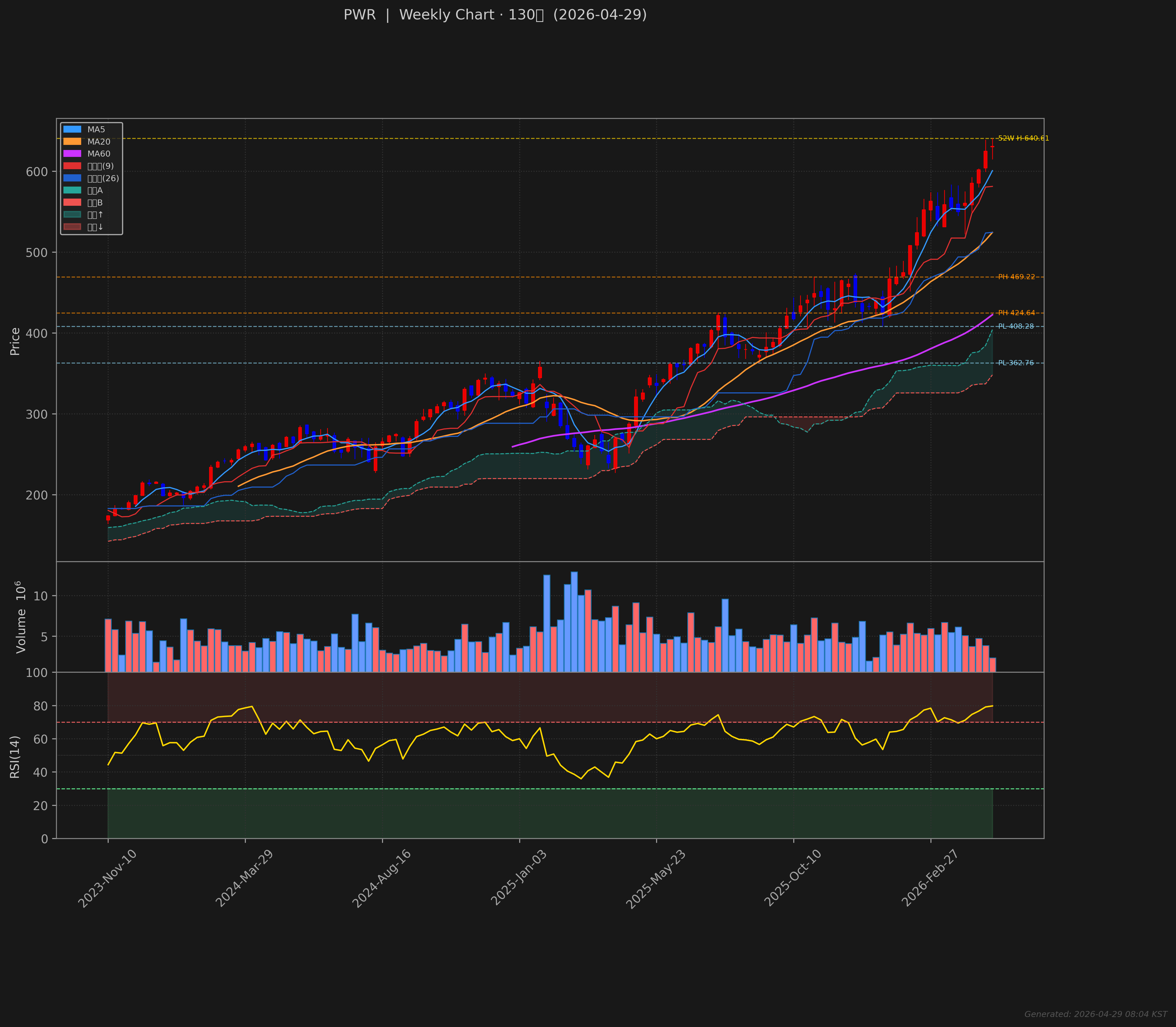Click the red (9) legend swatch
The height and width of the screenshot is (1027, 1176).
[72, 166]
